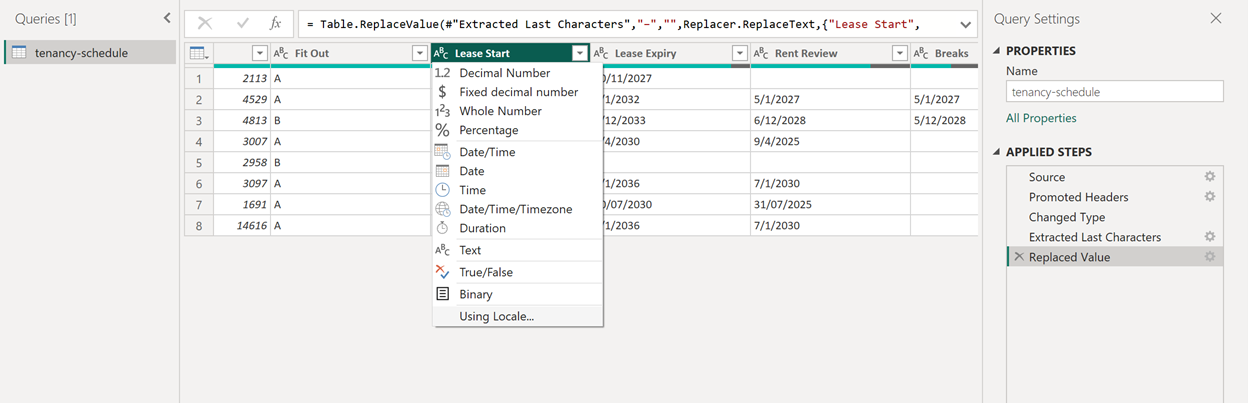Open gear settings for Source step
This screenshot has width=1248, height=403.
click(1209, 177)
